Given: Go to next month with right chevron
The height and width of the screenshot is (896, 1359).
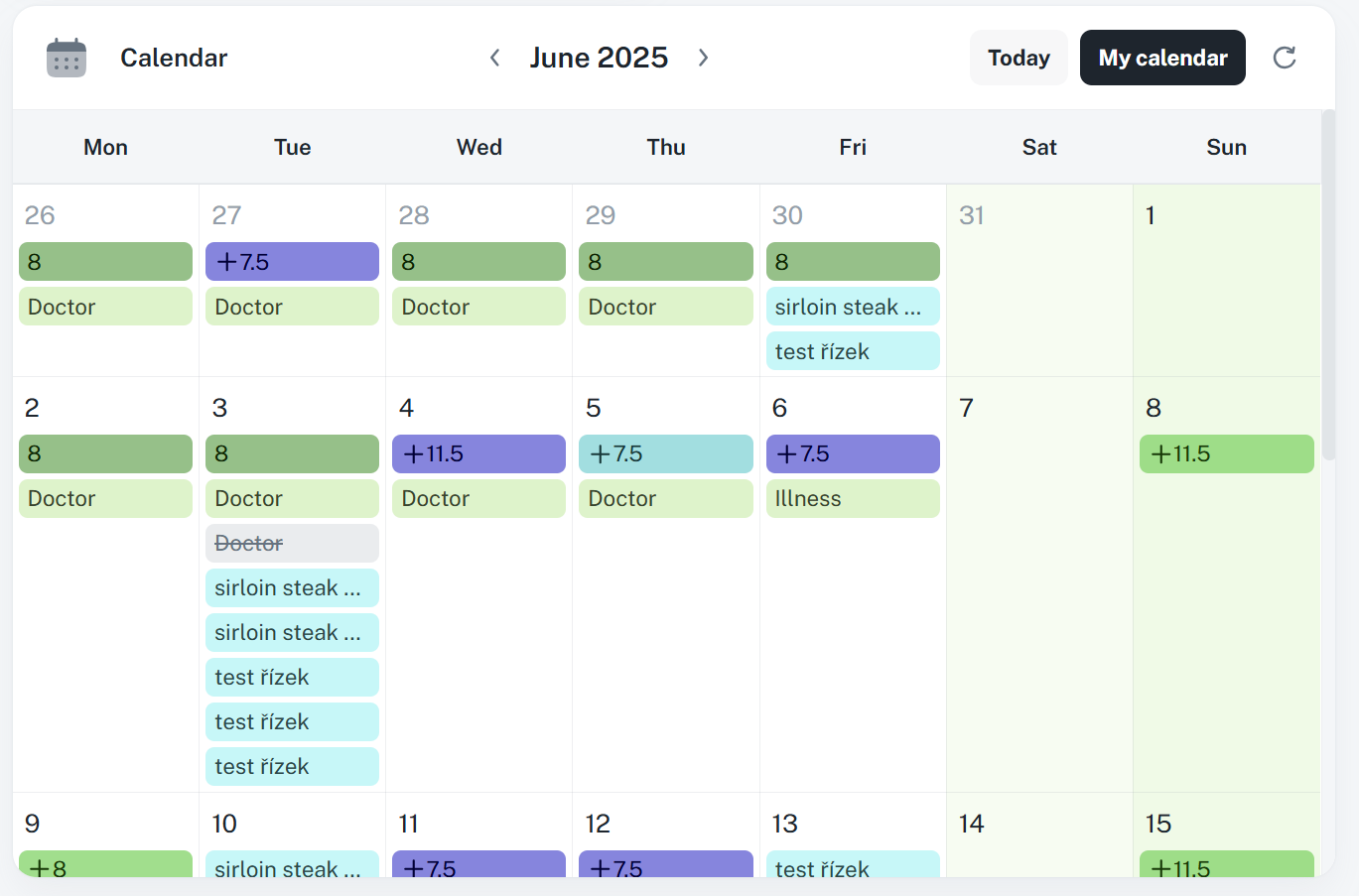Looking at the screenshot, I should (703, 58).
